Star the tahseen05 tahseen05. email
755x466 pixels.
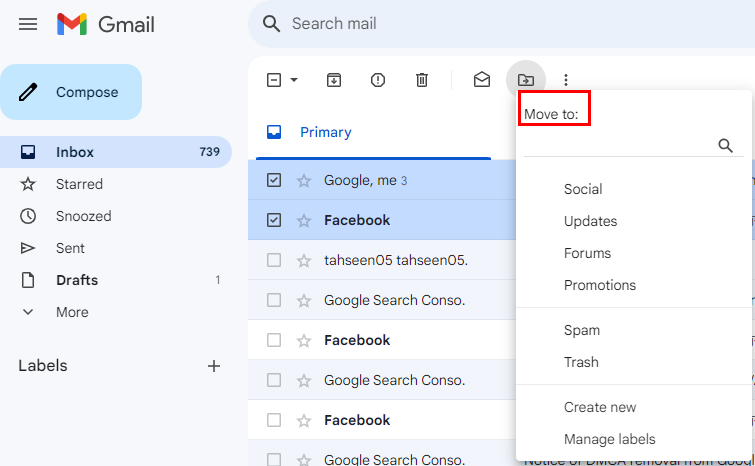(x=304, y=260)
